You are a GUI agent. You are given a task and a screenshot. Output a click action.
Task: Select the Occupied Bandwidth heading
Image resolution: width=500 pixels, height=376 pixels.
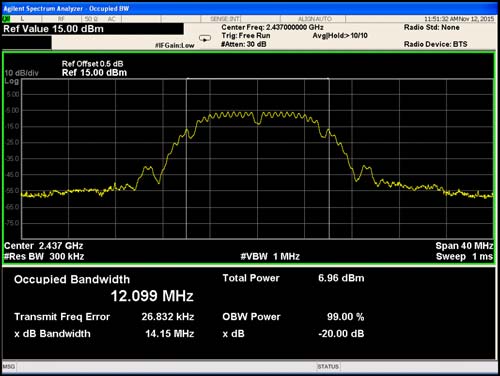click(72, 279)
